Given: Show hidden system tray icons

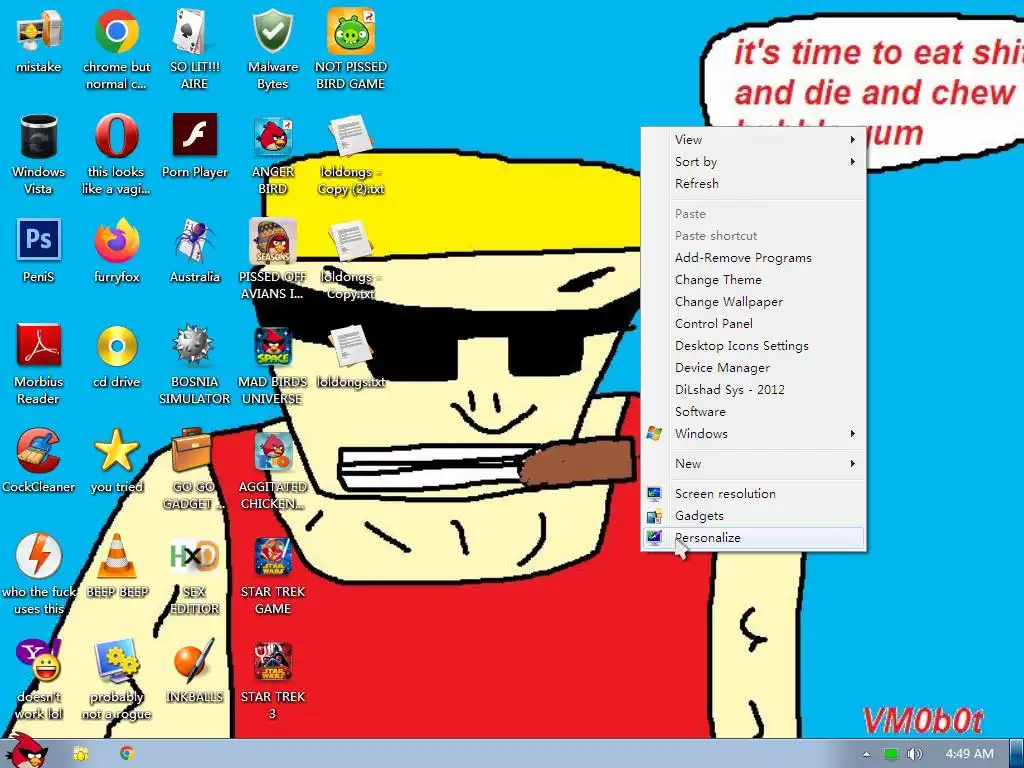Looking at the screenshot, I should pos(866,754).
